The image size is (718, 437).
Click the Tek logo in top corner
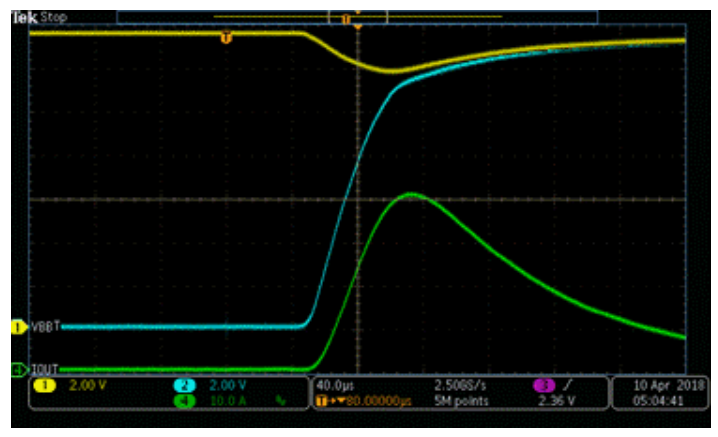coord(24,17)
